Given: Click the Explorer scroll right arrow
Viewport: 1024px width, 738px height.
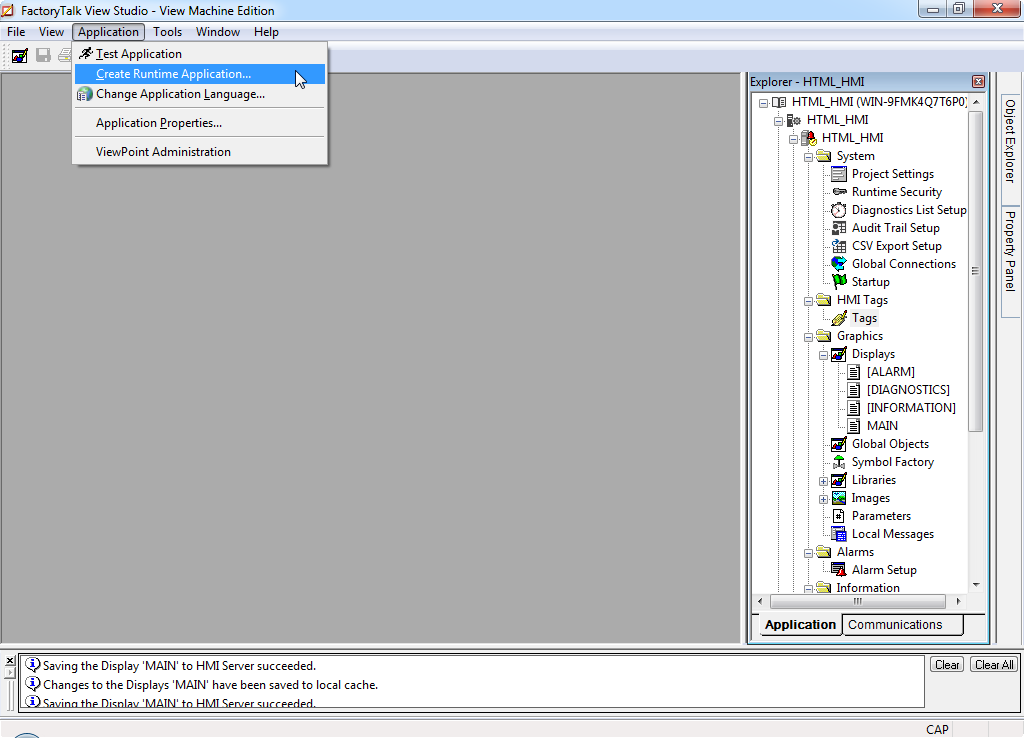Looking at the screenshot, I should pos(958,601).
